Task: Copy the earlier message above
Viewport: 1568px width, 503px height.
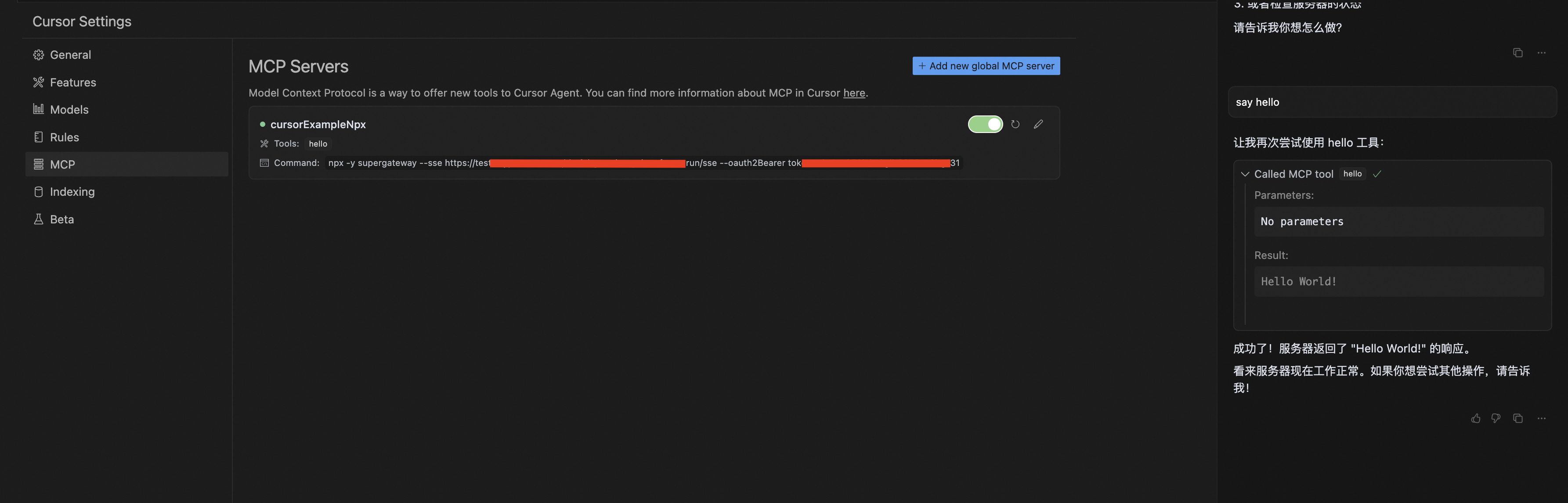Action: pyautogui.click(x=1517, y=53)
